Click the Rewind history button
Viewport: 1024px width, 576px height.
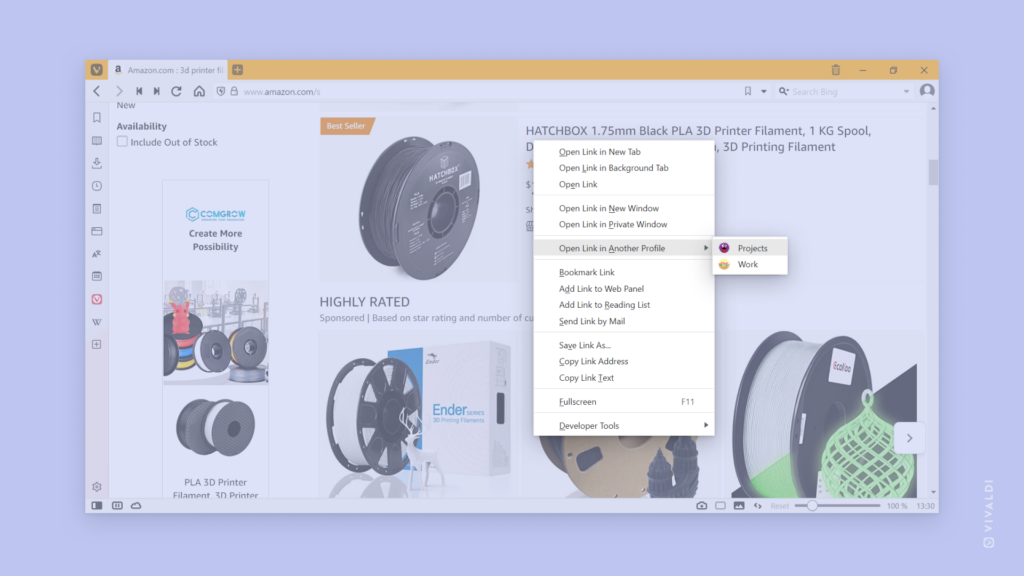[x=139, y=91]
